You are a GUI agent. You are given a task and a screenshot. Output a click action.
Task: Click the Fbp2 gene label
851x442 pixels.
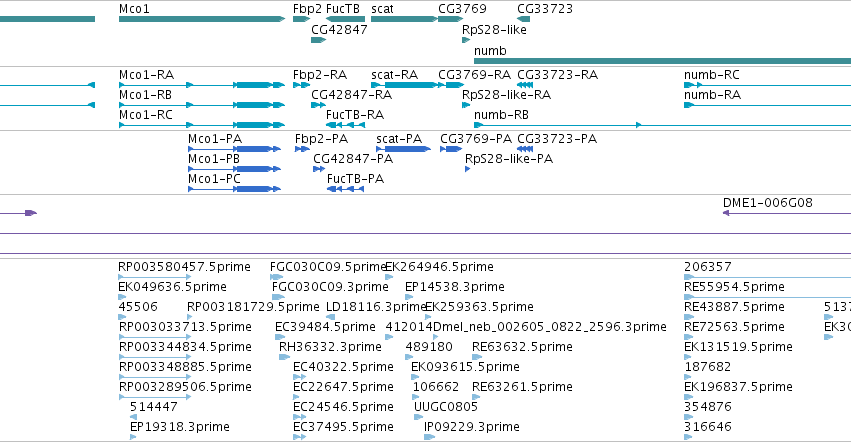pyautogui.click(x=307, y=9)
